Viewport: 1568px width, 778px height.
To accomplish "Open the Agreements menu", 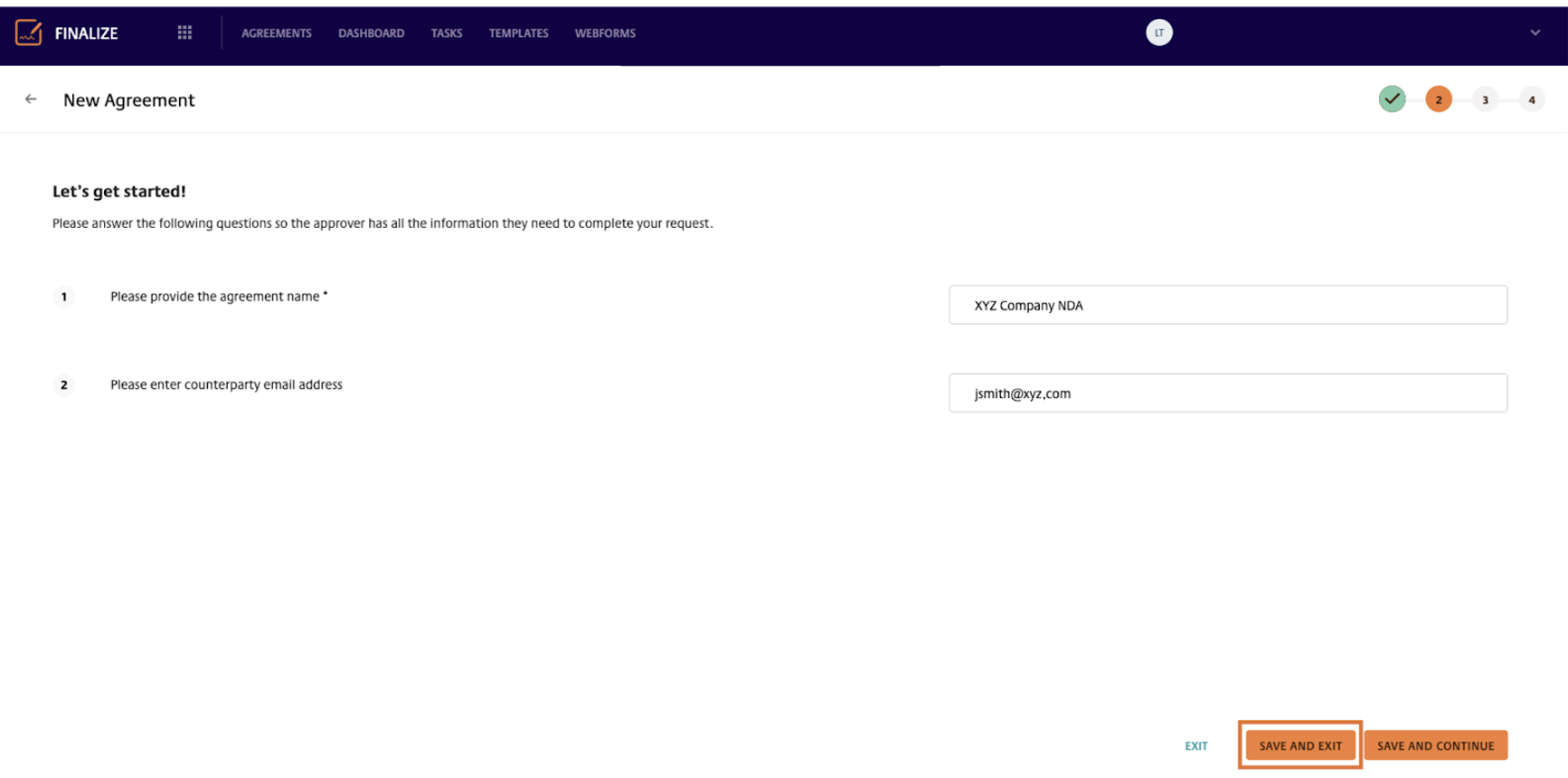I will 276,33.
